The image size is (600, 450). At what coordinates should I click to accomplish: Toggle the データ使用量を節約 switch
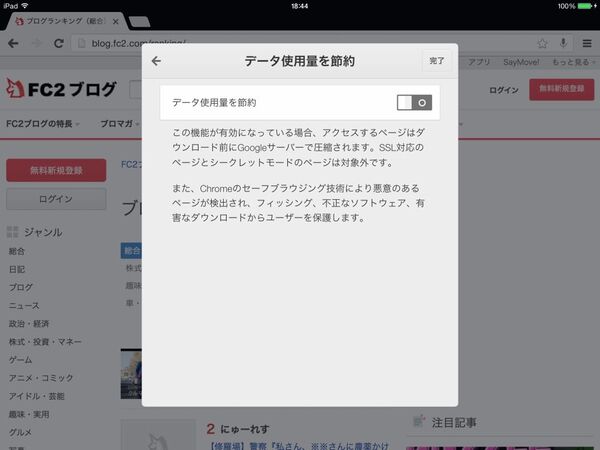(x=414, y=103)
